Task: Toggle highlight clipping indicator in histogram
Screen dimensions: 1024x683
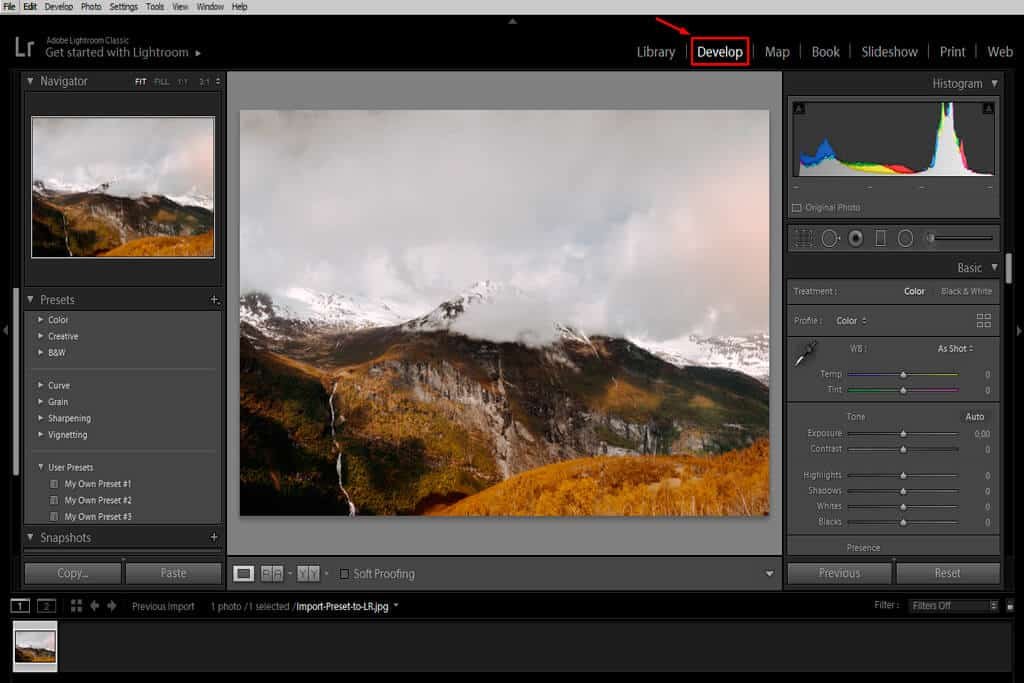Action: pyautogui.click(x=988, y=108)
